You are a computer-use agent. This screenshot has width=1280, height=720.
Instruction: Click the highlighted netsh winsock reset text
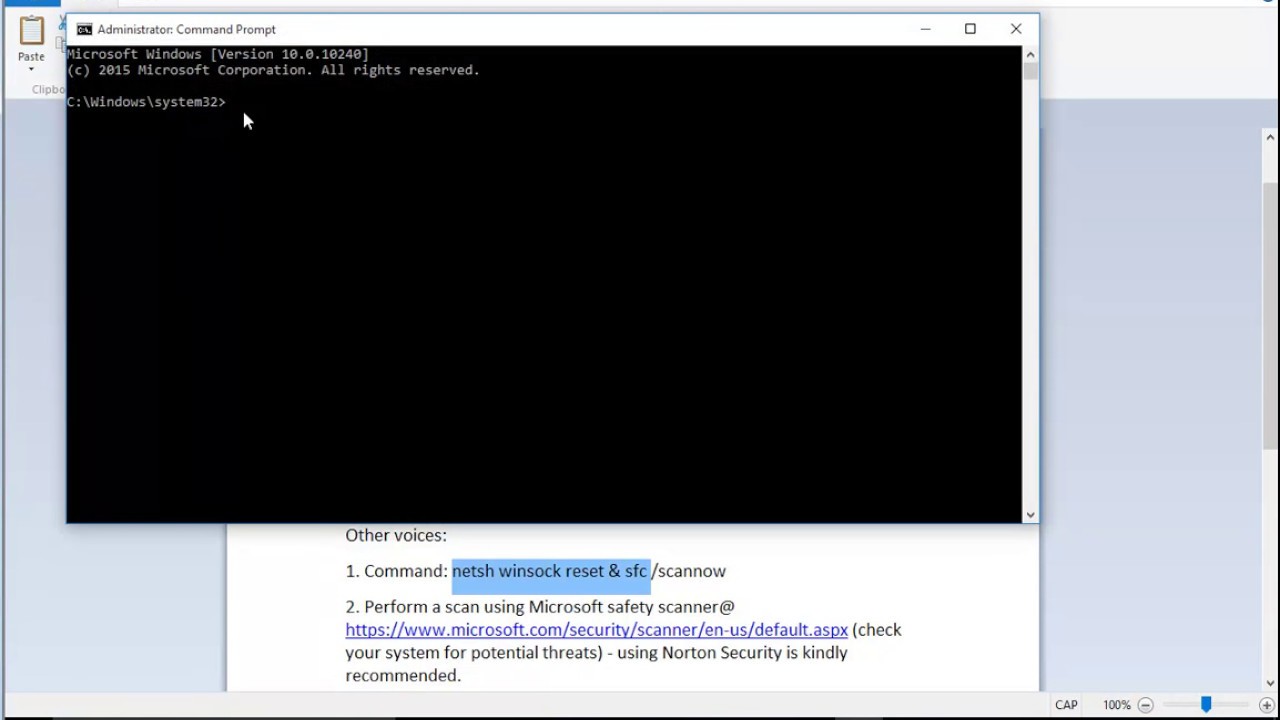point(550,571)
